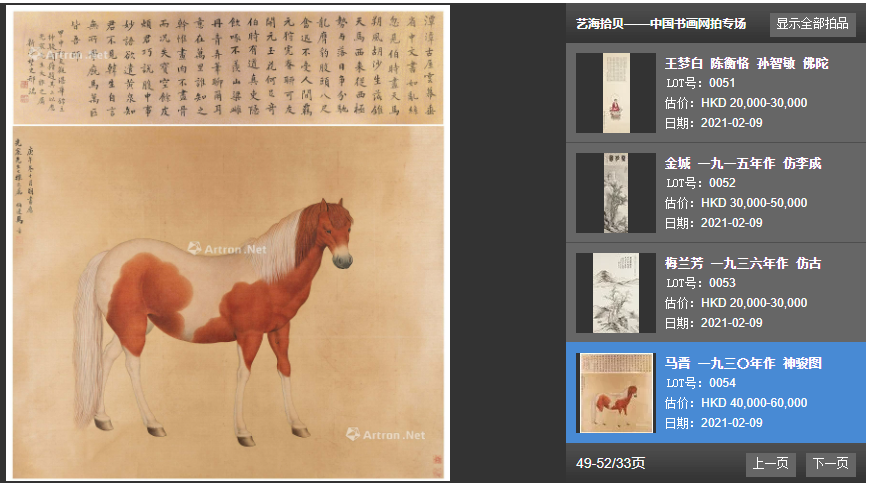Click the LOT号 0052 label
The width and height of the screenshot is (870, 487).
tap(700, 183)
